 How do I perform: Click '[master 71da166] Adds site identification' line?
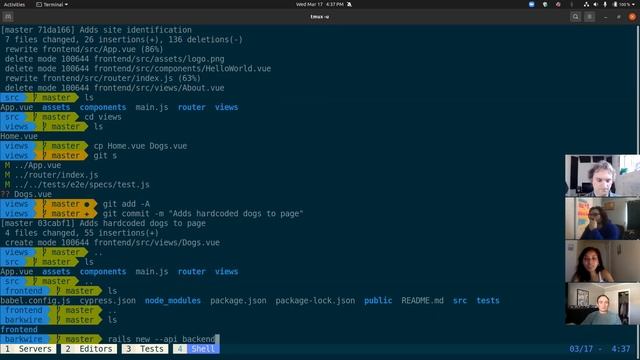tap(96, 30)
